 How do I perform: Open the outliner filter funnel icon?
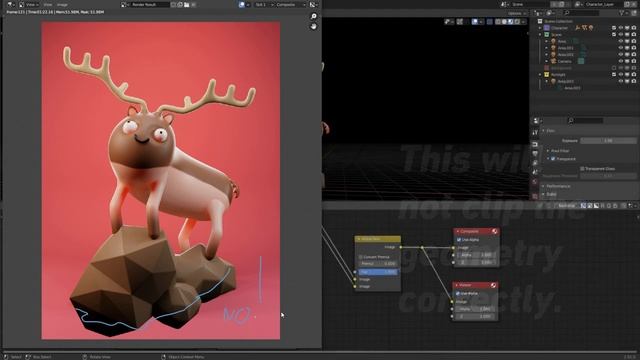tap(622, 13)
